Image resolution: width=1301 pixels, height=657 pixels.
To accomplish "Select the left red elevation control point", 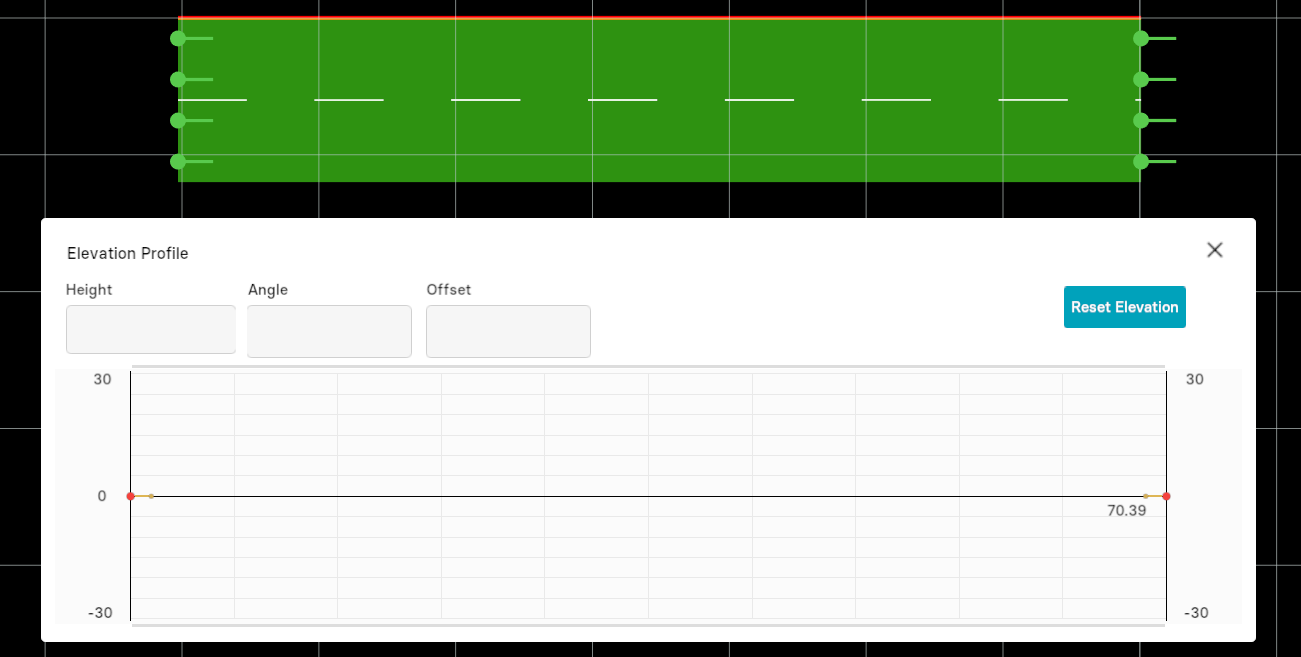I will tap(131, 496).
